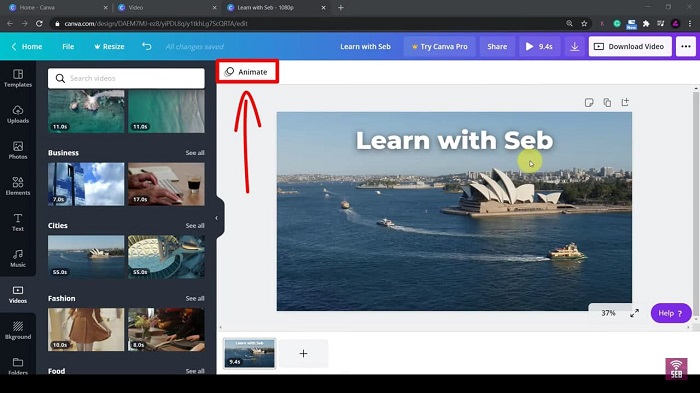Open the Photos panel

(18, 151)
